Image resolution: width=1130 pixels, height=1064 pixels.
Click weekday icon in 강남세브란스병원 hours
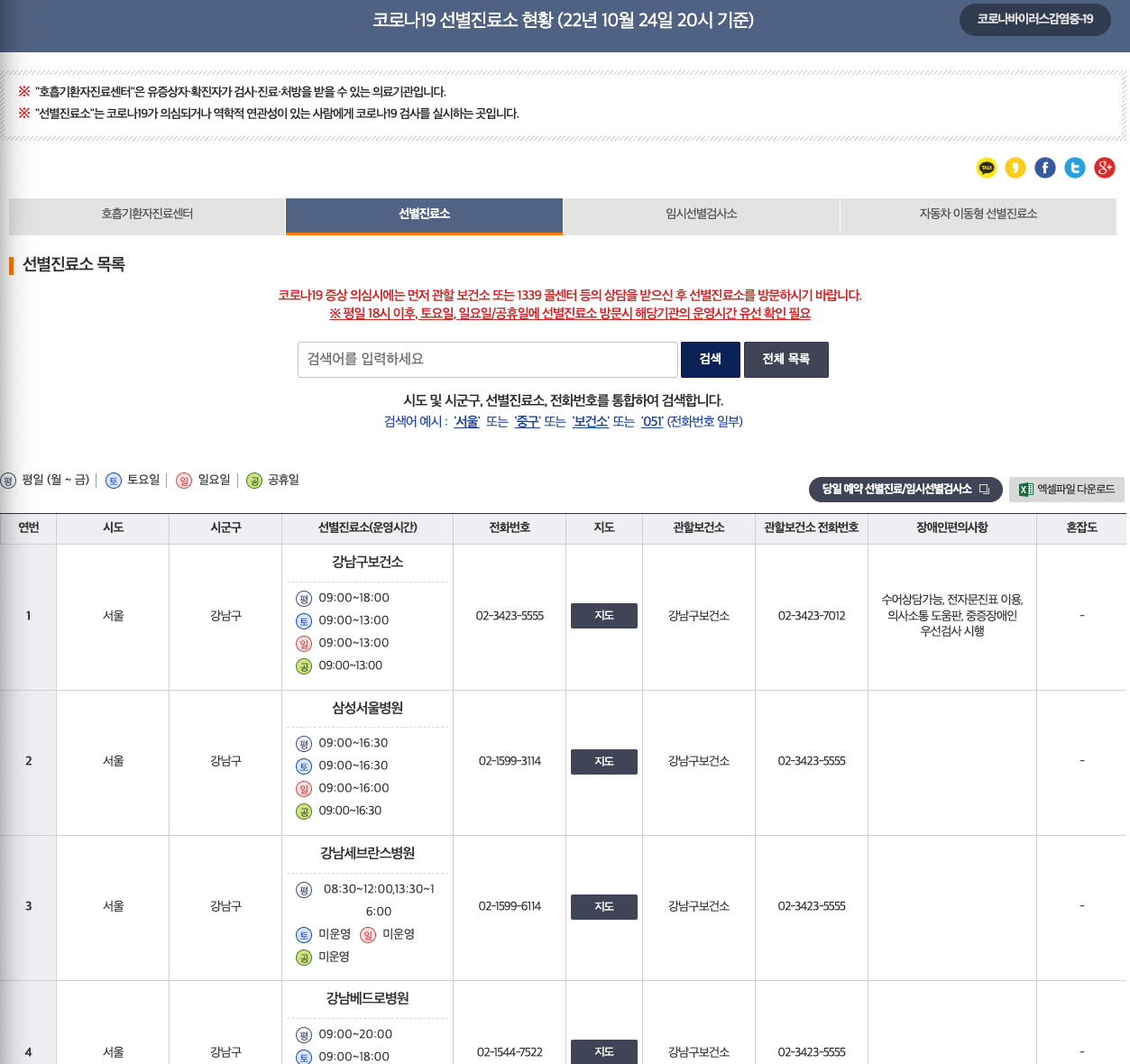click(304, 890)
